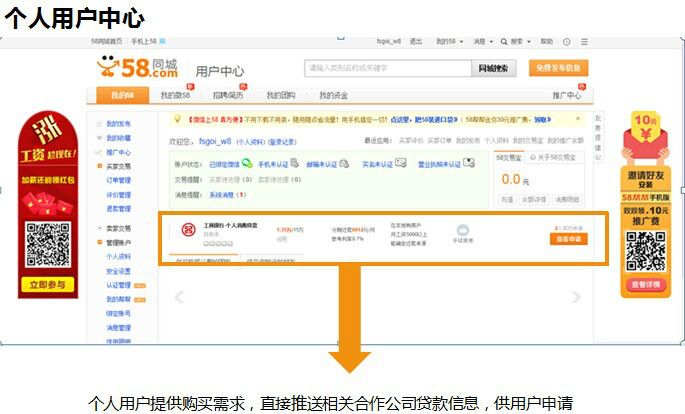Click the 同城搜索 button
The width and height of the screenshot is (685, 414).
(x=494, y=68)
